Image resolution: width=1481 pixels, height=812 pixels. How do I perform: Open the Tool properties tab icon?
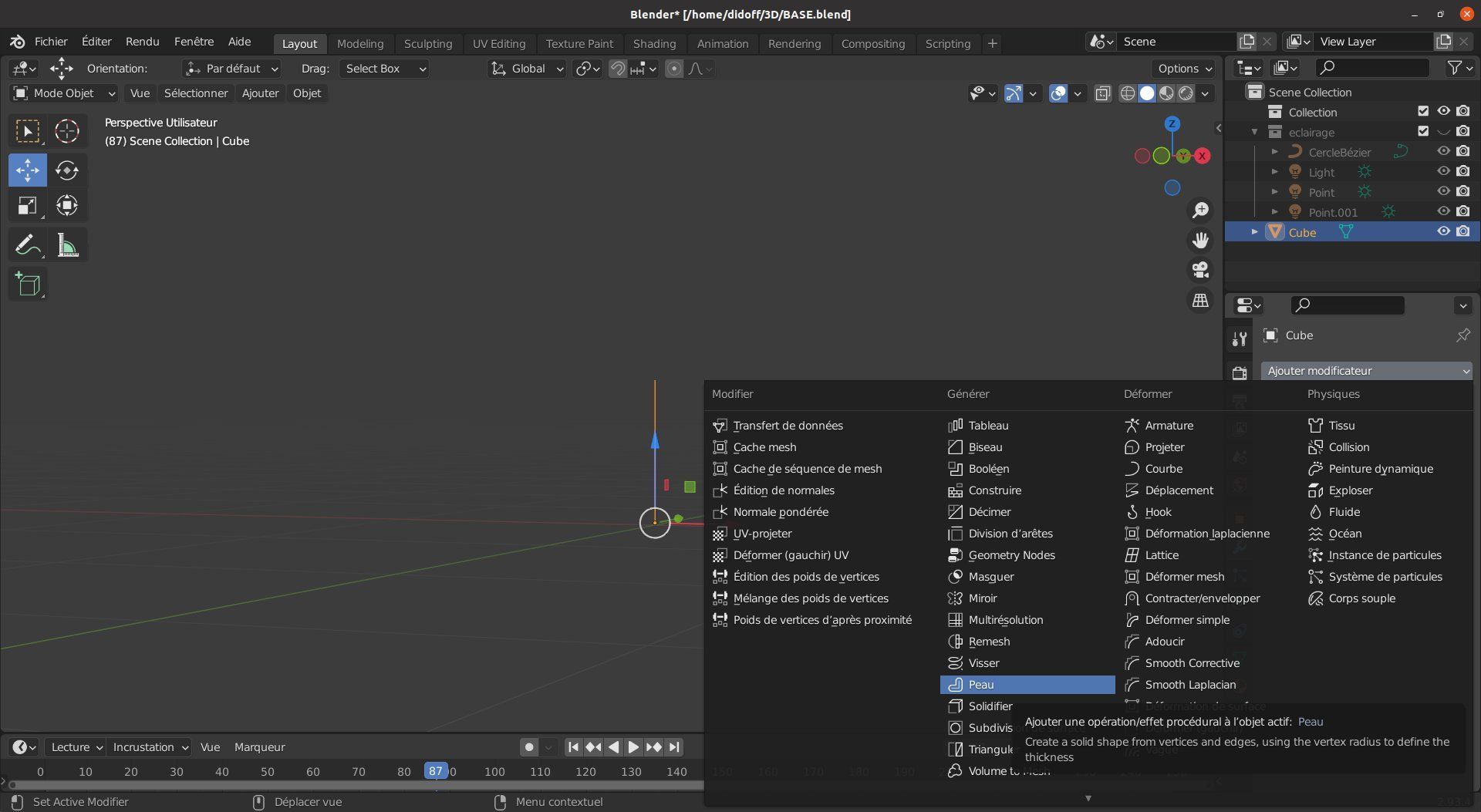tap(1240, 339)
